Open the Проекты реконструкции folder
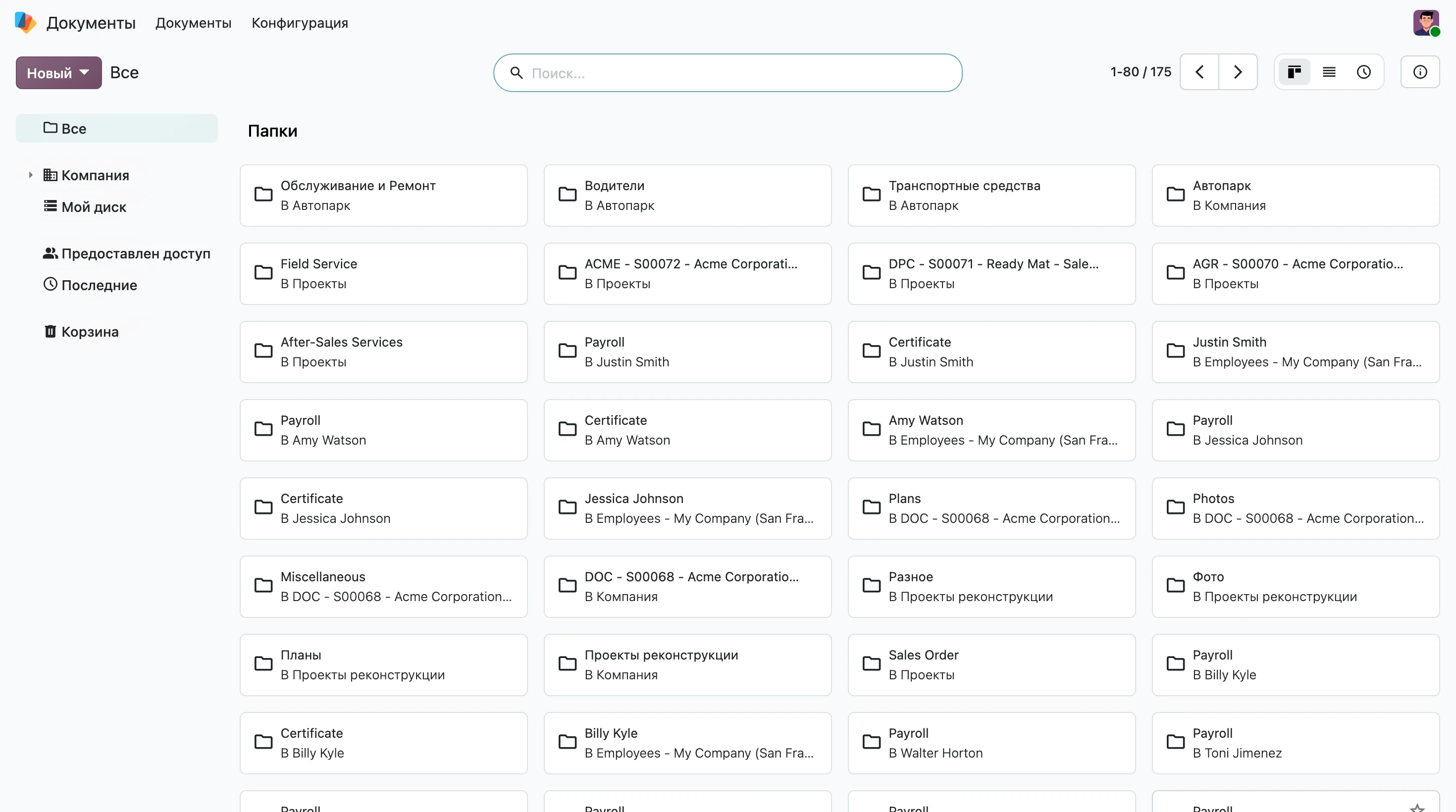 coord(687,665)
